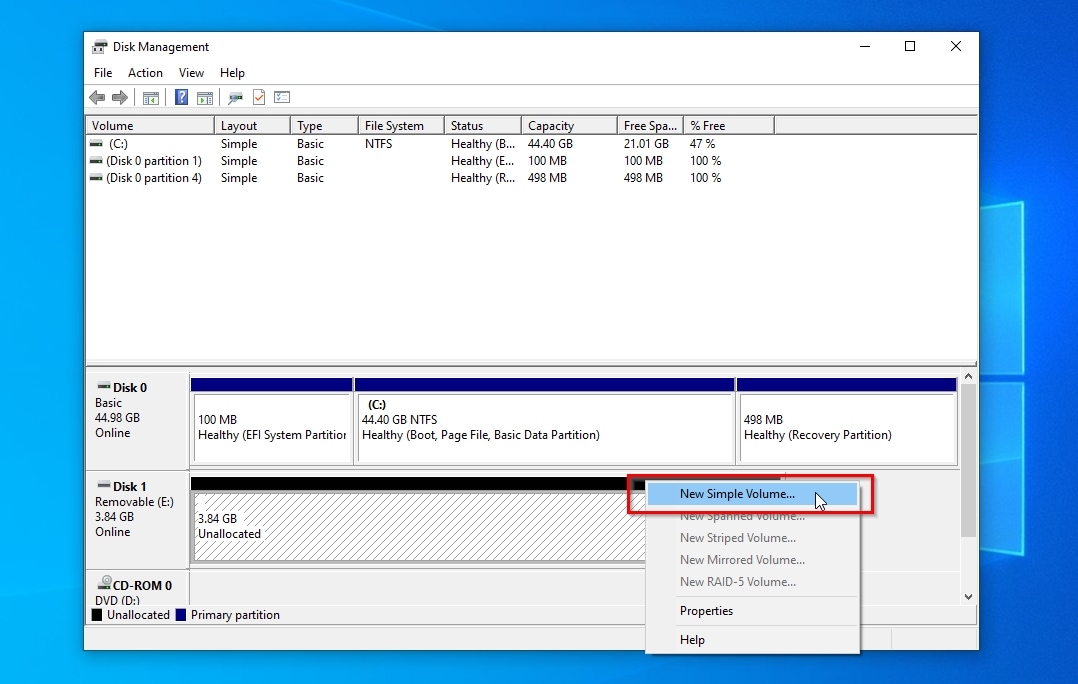Open the Action menu
The height and width of the screenshot is (684, 1078).
point(145,73)
